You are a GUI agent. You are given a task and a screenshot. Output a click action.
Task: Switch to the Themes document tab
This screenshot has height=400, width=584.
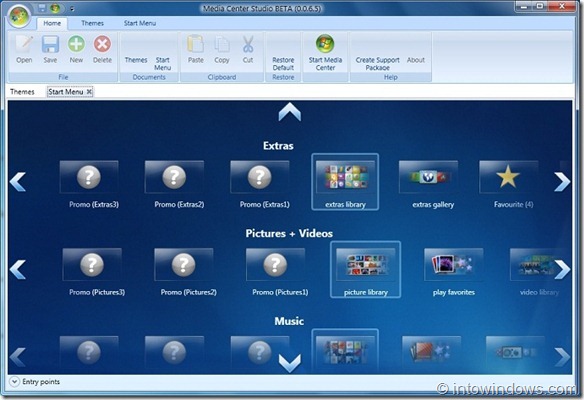tap(22, 92)
